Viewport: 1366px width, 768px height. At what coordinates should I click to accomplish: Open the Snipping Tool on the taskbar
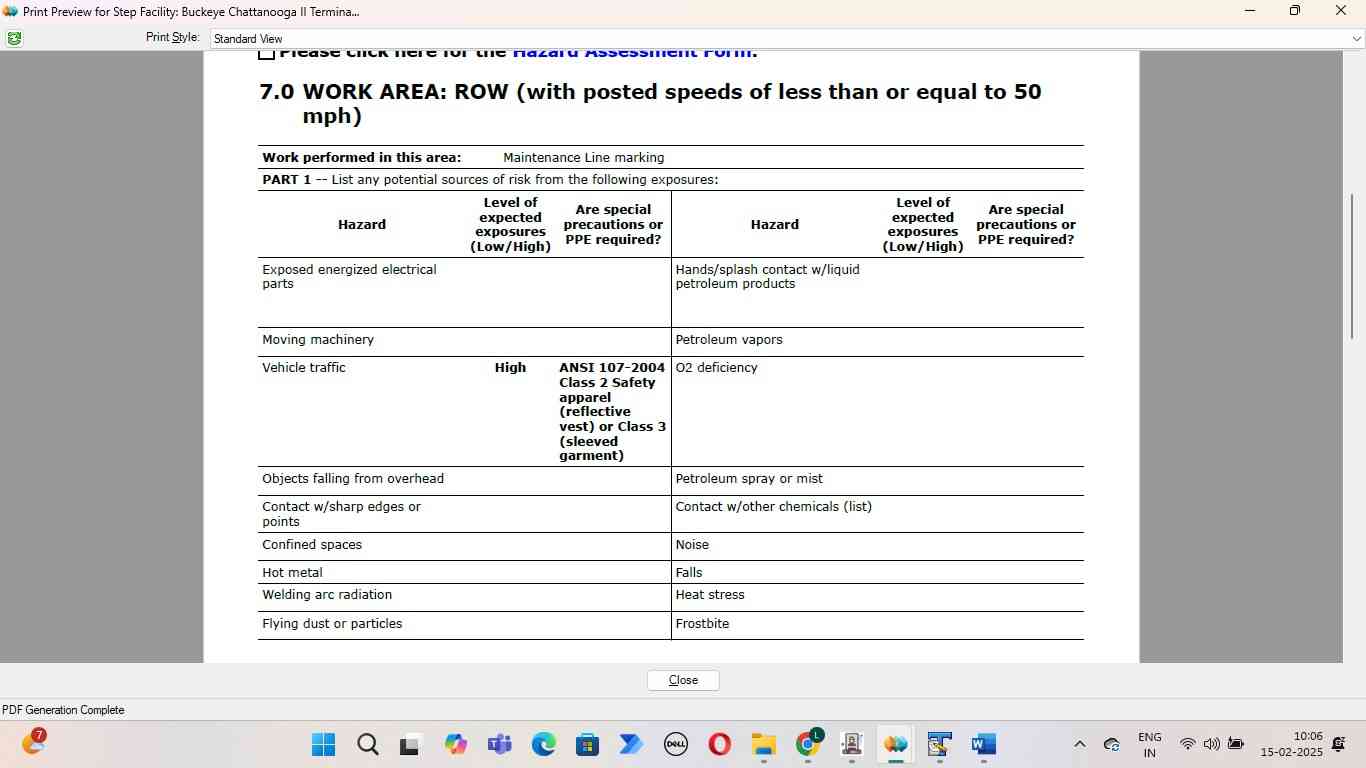point(939,744)
